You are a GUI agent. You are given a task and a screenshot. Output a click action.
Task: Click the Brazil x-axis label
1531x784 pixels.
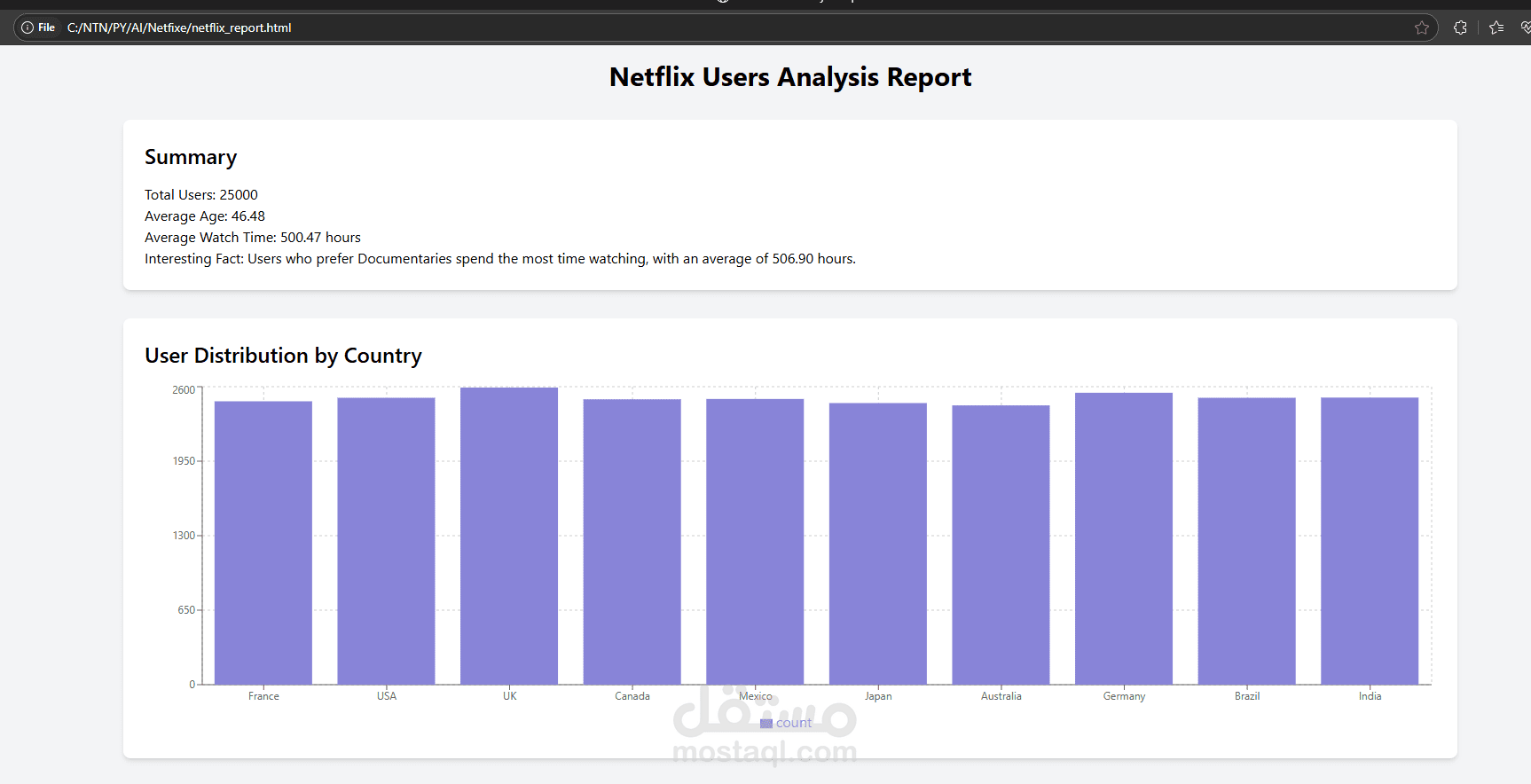(x=1247, y=696)
